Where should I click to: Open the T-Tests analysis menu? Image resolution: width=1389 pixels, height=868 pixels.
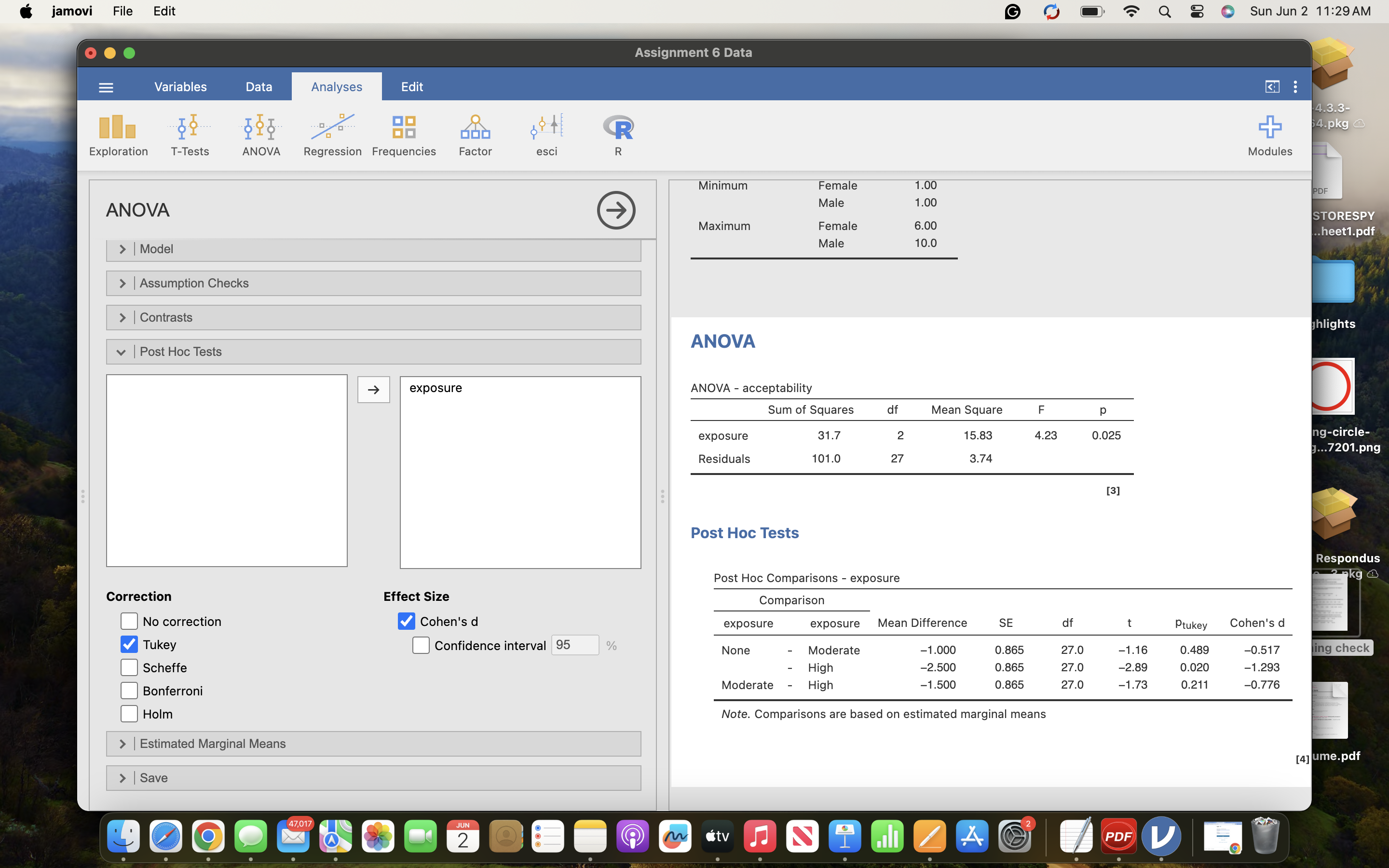pyautogui.click(x=190, y=135)
